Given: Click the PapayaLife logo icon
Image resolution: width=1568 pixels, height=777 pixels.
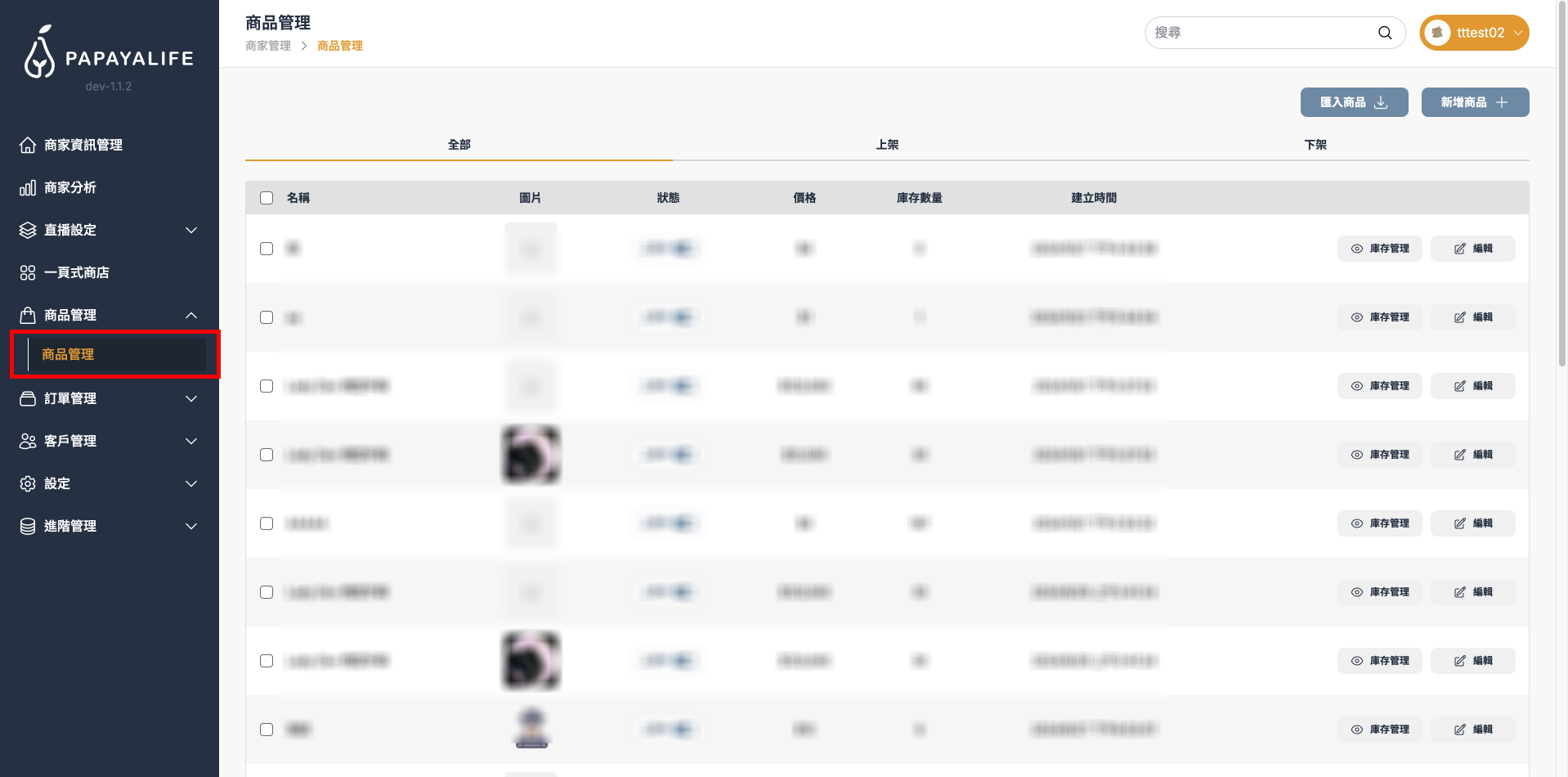Looking at the screenshot, I should coord(39,52).
